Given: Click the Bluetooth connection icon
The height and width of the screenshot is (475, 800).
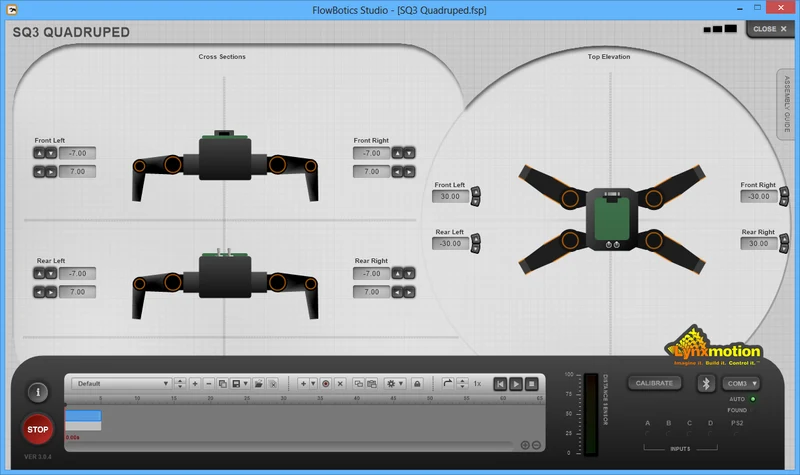Looking at the screenshot, I should [706, 383].
